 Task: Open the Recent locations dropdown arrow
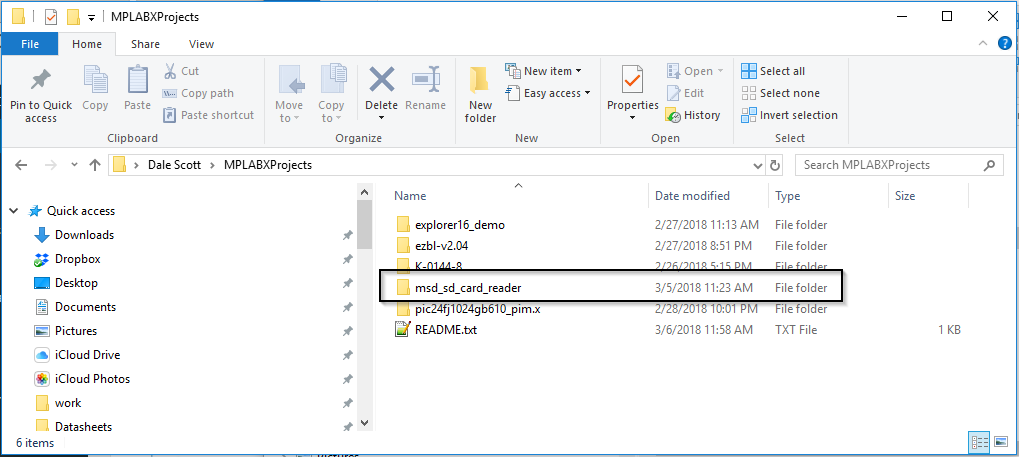click(x=73, y=165)
